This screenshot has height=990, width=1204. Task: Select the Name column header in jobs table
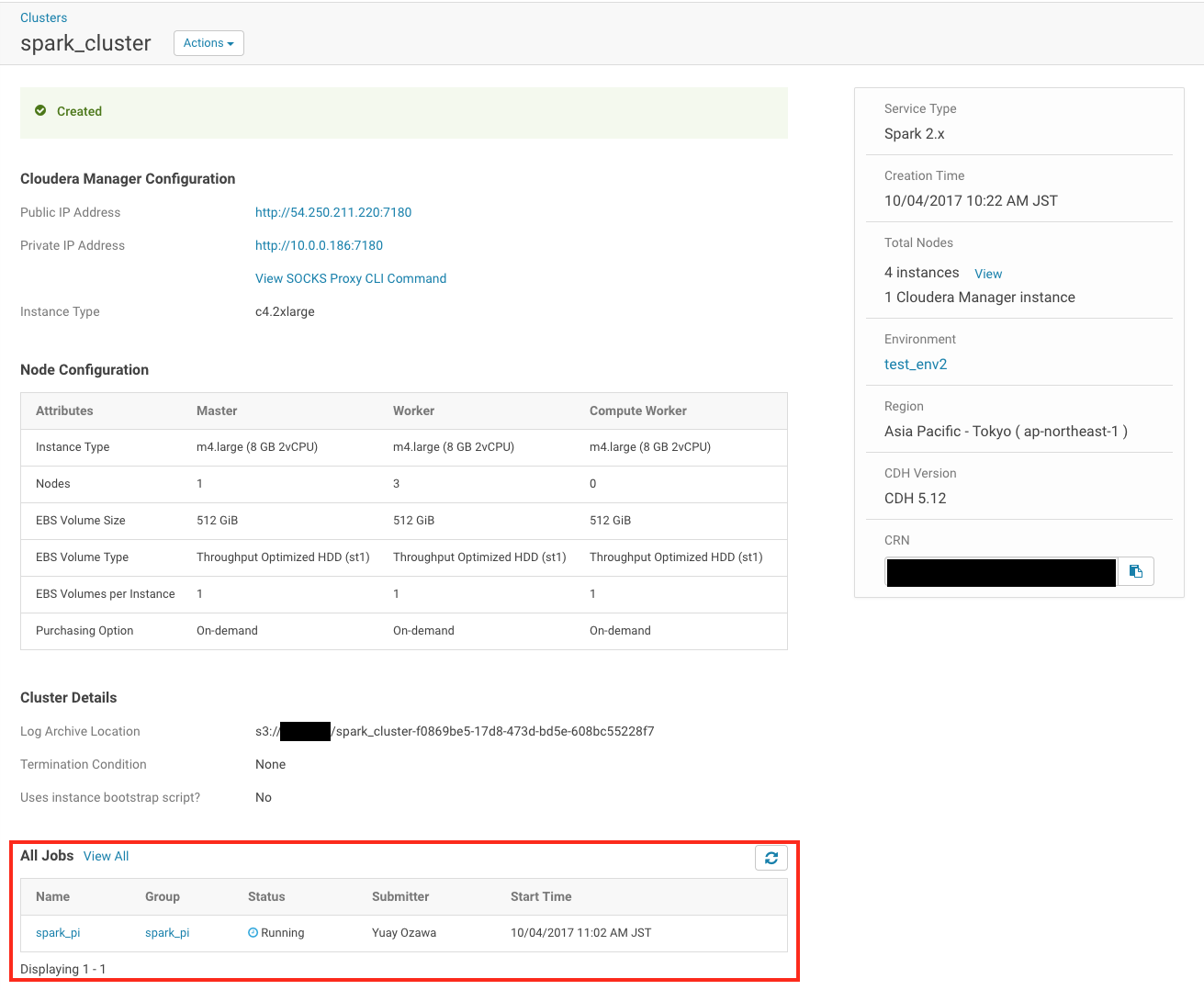tap(52, 896)
